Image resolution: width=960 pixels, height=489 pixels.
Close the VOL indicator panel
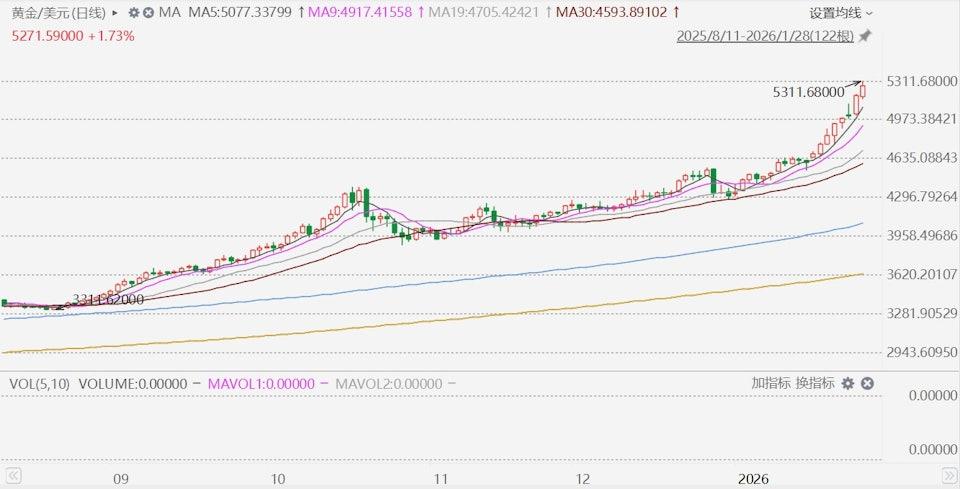[x=867, y=384]
